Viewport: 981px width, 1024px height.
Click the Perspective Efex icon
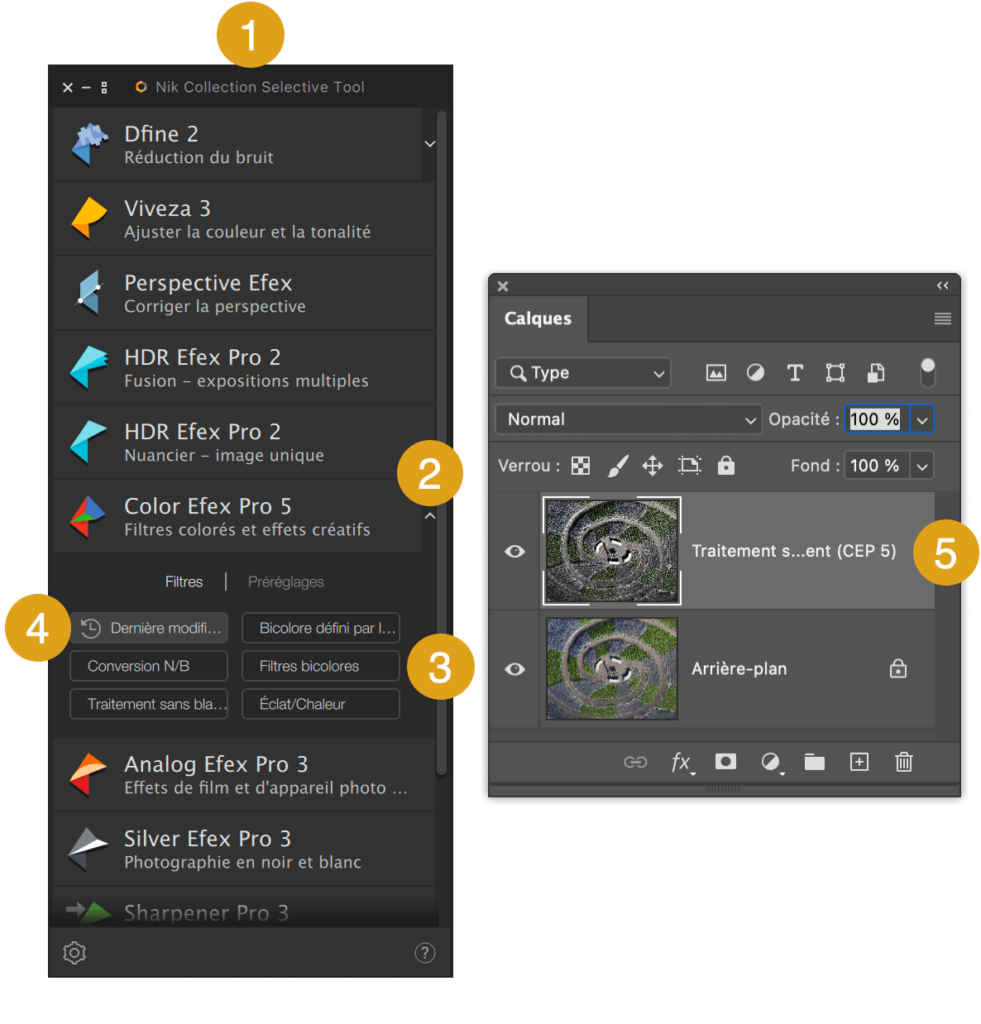(x=89, y=293)
